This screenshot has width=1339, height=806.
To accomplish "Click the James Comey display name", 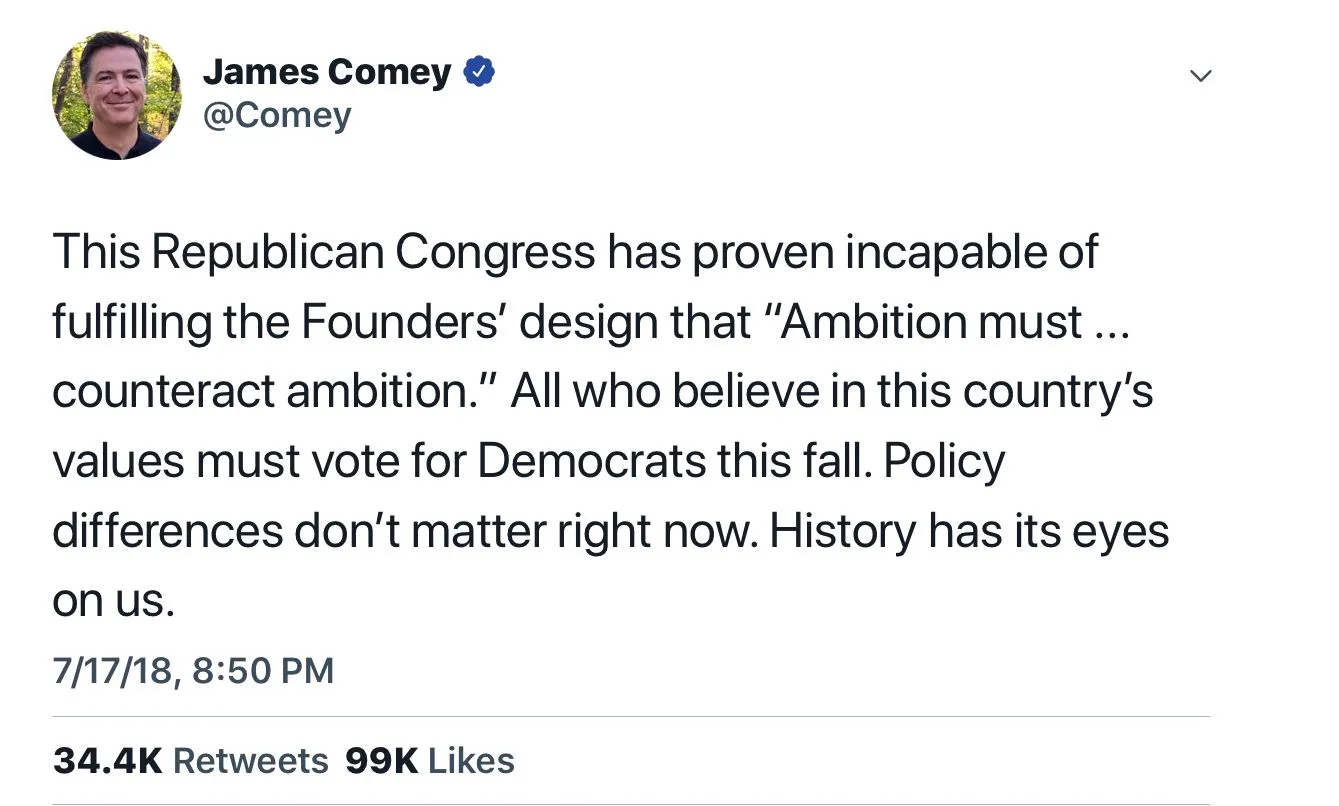I will pos(326,72).
